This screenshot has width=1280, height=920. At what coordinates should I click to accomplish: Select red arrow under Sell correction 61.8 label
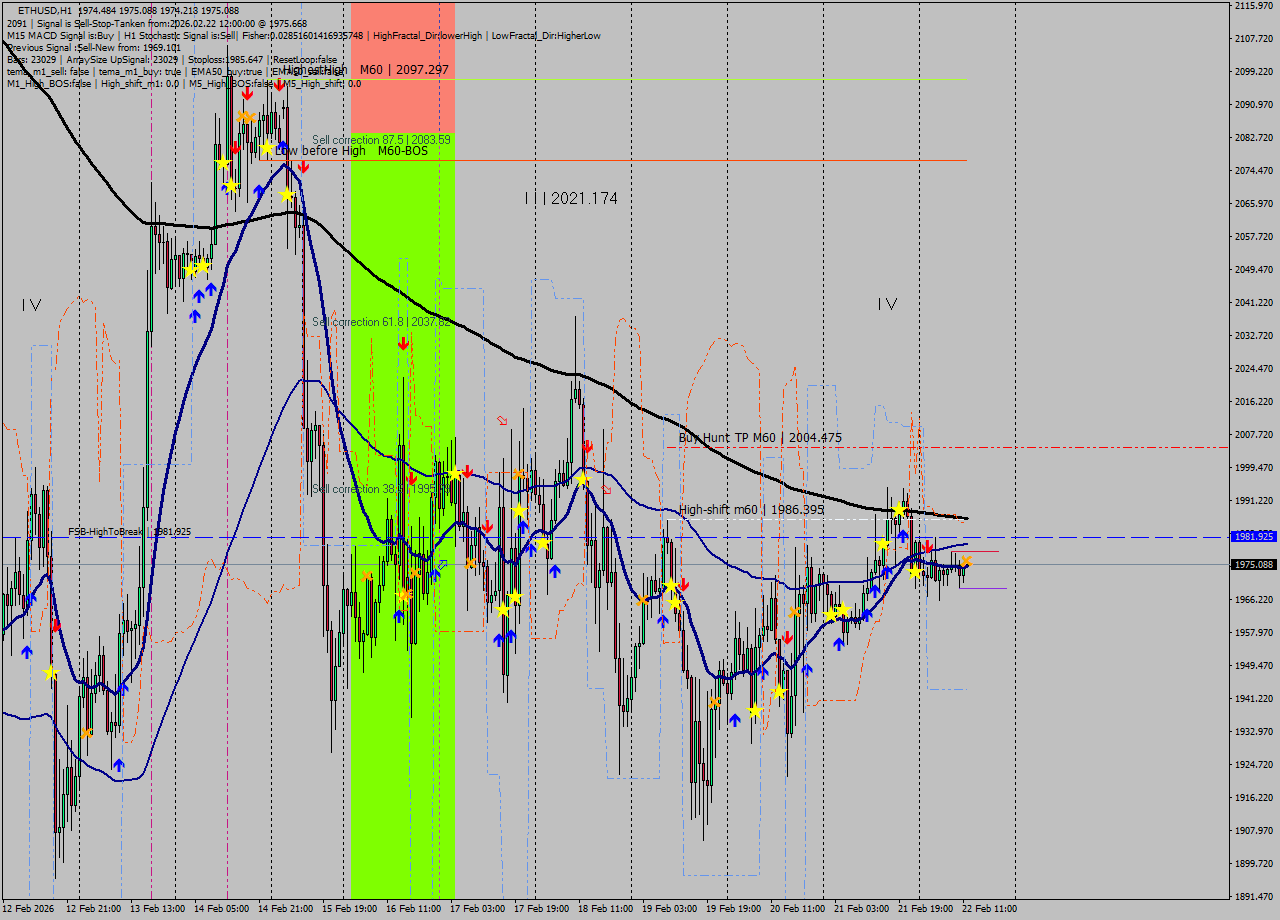(403, 343)
